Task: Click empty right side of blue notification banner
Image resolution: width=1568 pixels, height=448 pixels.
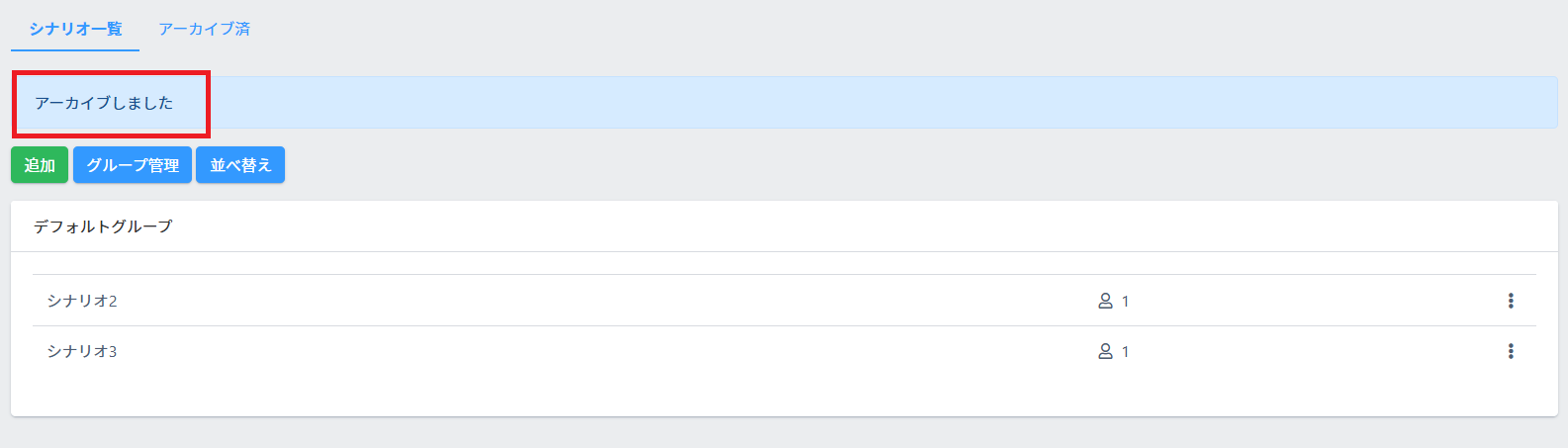Action: 989,103
